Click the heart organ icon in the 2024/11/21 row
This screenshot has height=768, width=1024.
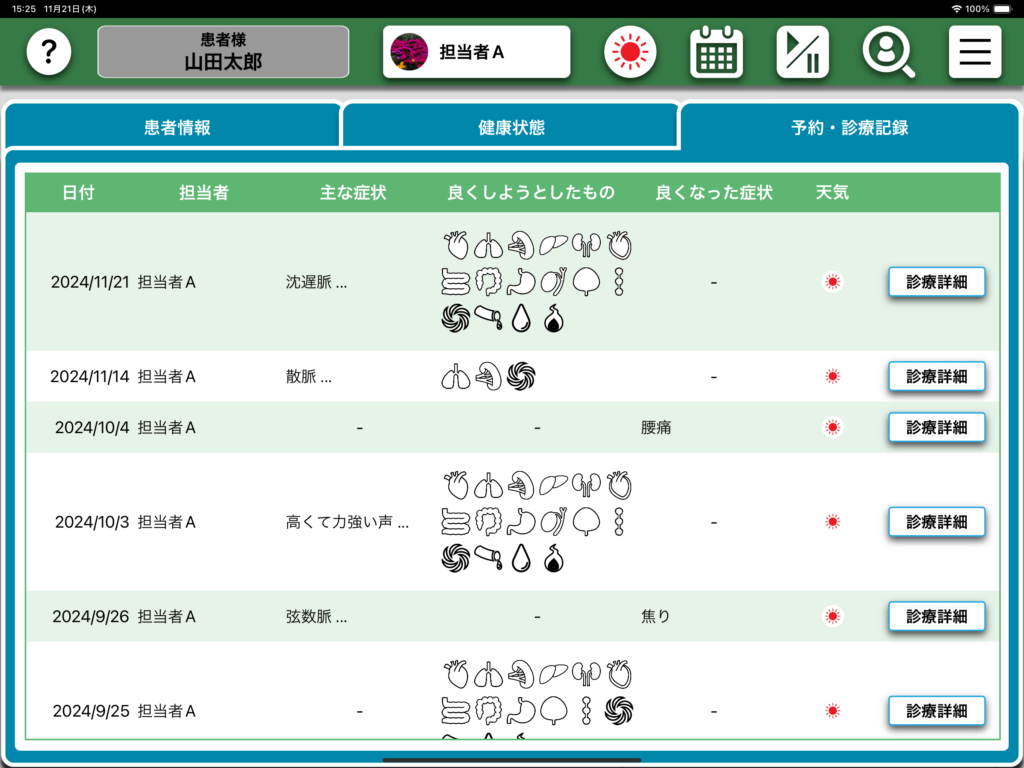[455, 245]
